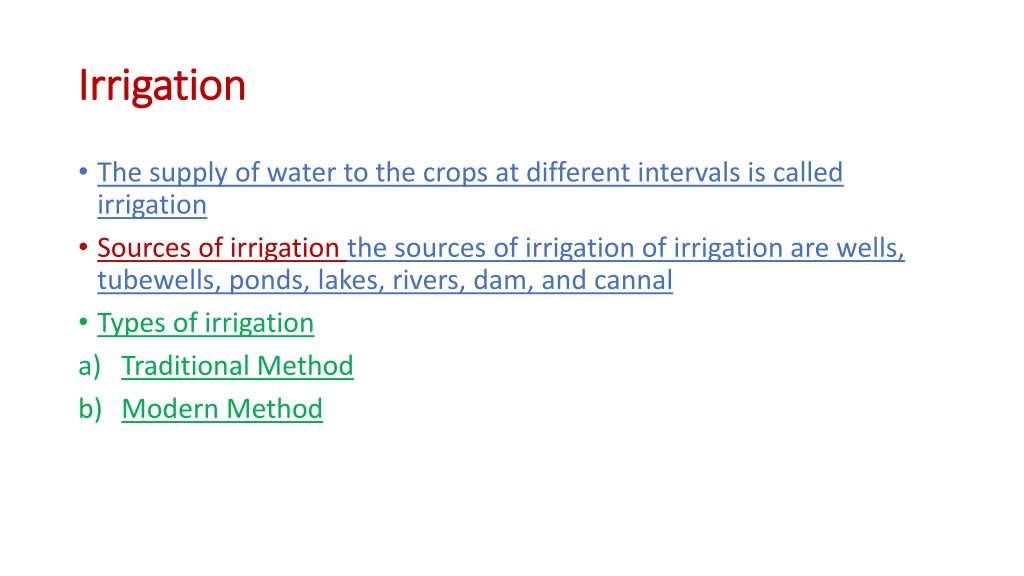The height and width of the screenshot is (576, 1024).
Task: Select the 'b)' list marker
Action: (90, 409)
